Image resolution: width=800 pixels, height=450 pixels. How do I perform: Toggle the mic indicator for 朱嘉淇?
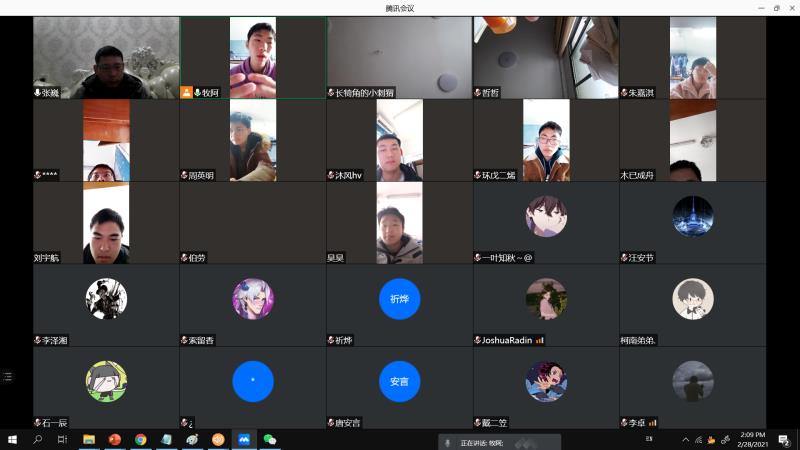pos(624,92)
